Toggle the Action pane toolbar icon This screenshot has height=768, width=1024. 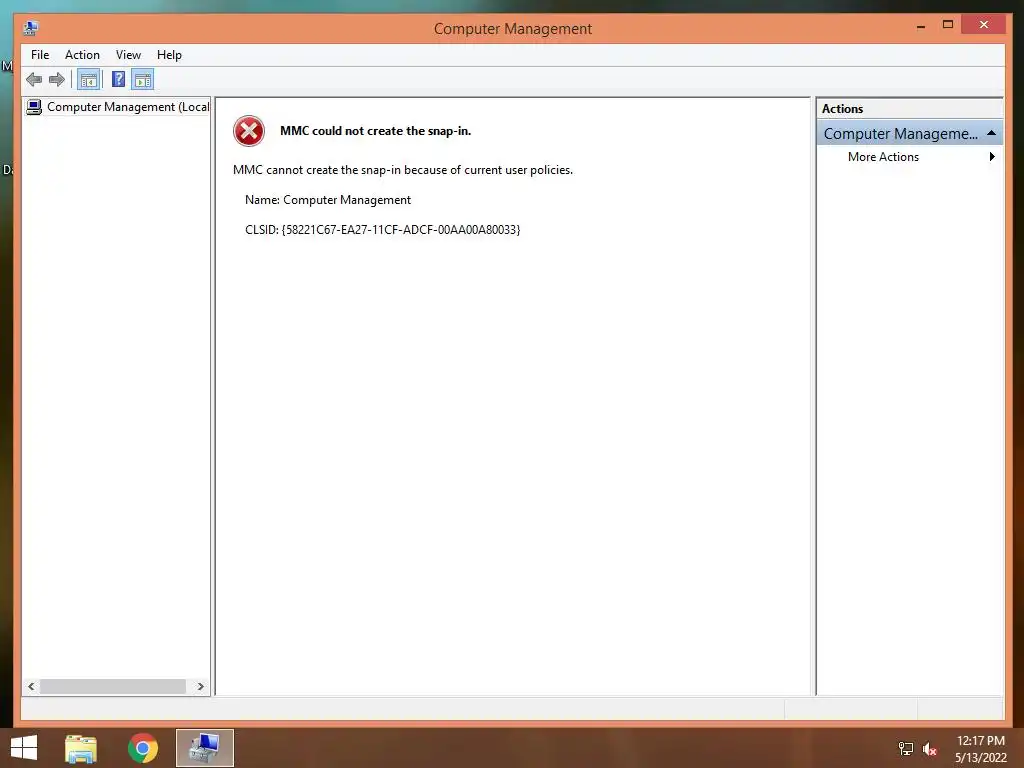[x=142, y=80]
